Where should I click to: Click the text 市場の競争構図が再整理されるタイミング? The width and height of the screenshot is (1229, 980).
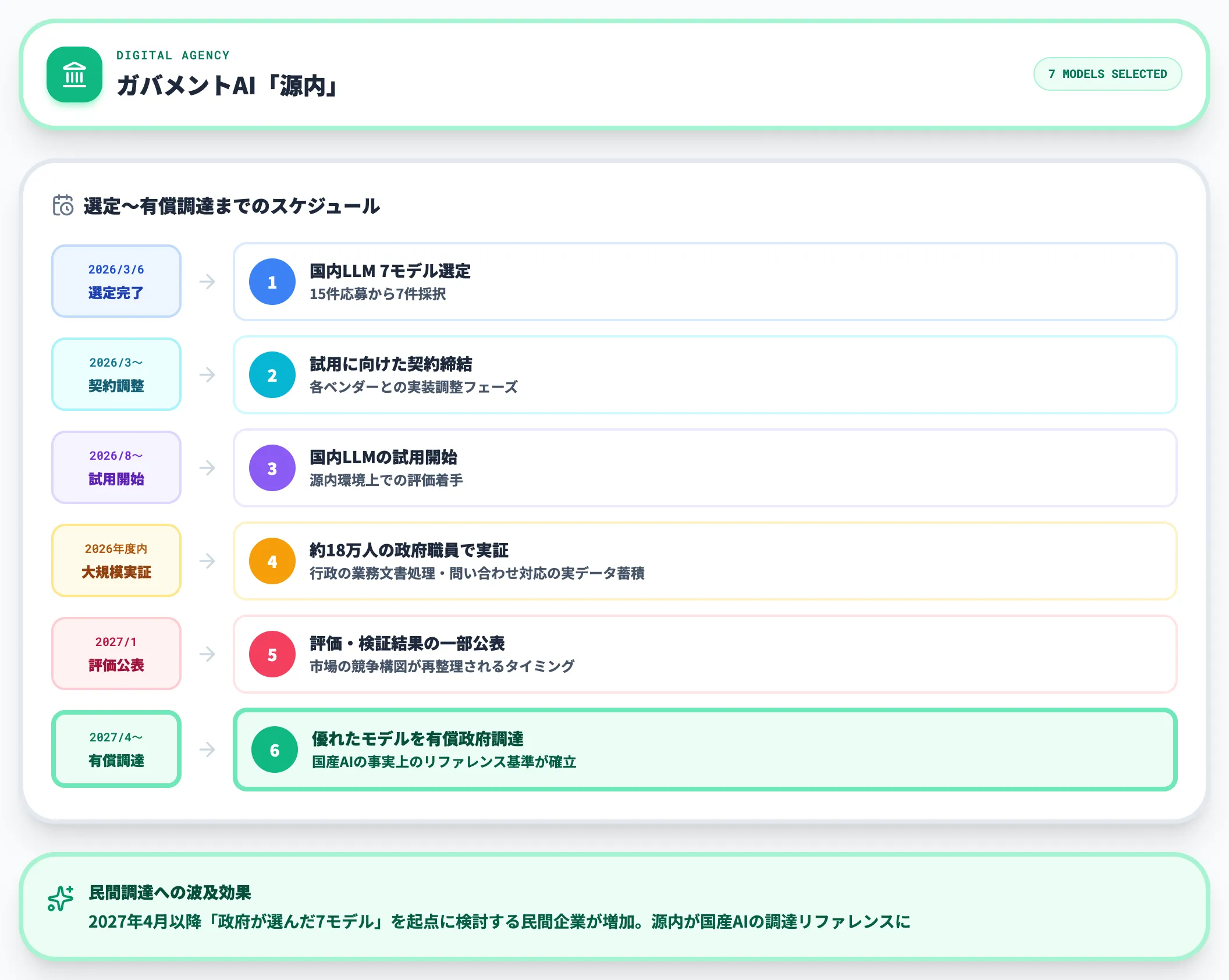point(442,666)
